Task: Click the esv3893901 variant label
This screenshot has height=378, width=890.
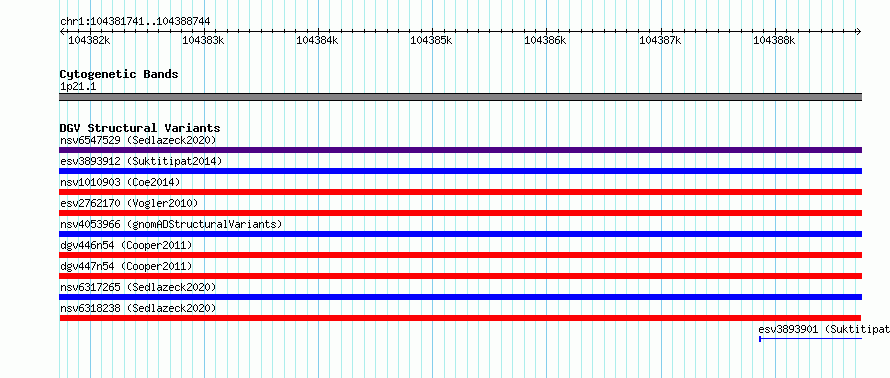Action: (x=824, y=329)
